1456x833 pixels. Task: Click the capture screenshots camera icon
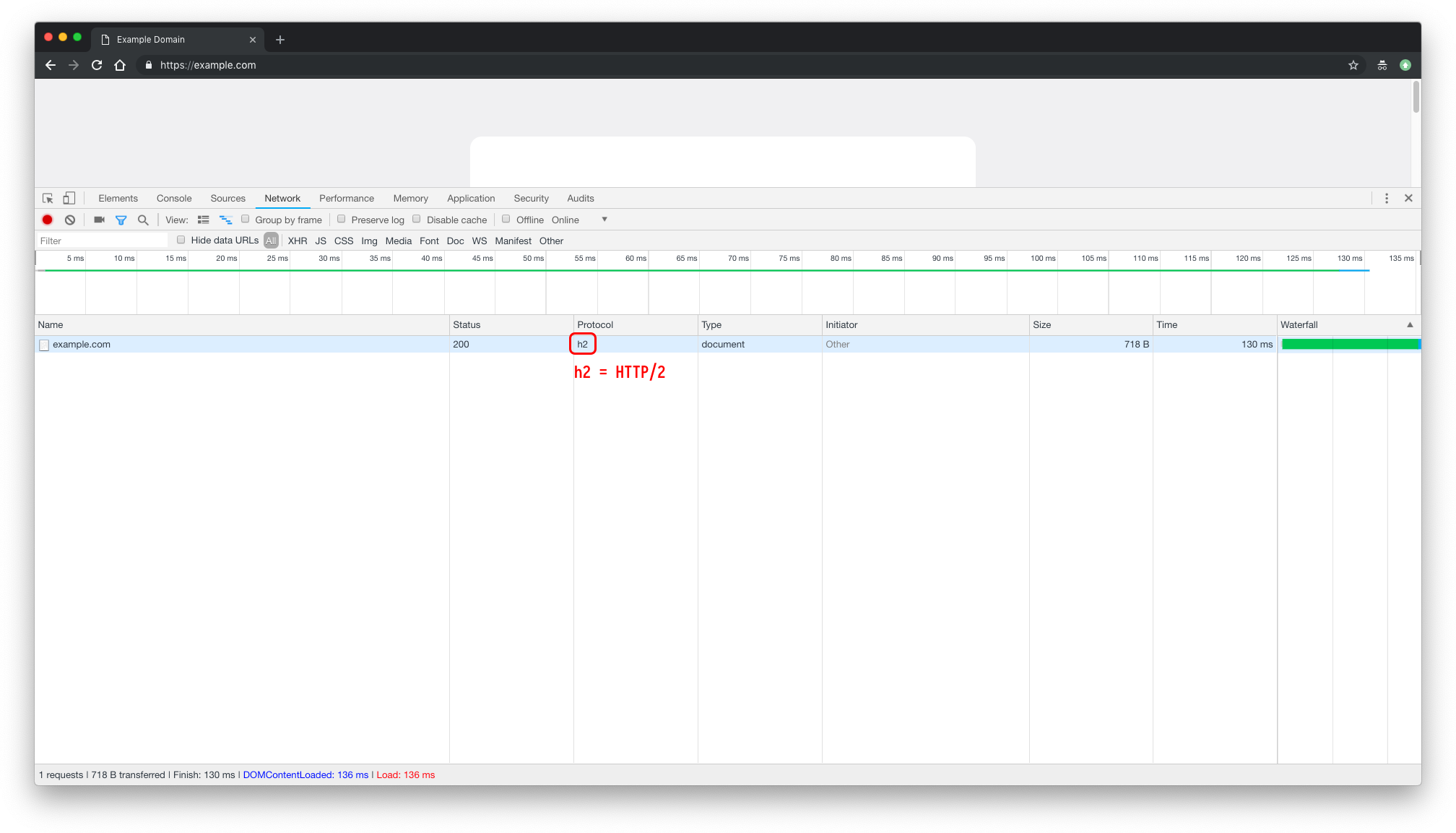[100, 220]
